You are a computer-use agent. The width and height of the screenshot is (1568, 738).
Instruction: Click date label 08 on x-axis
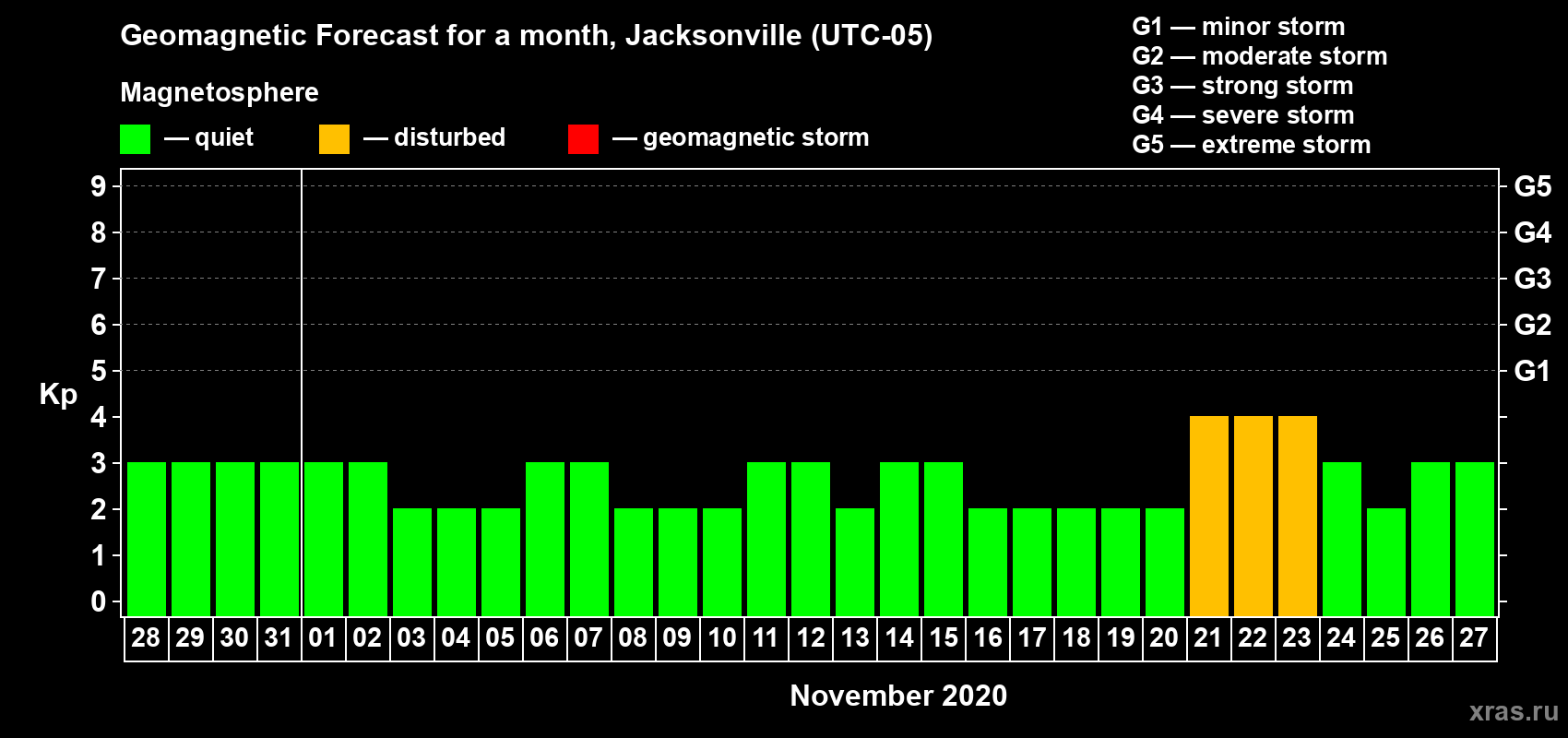(633, 637)
